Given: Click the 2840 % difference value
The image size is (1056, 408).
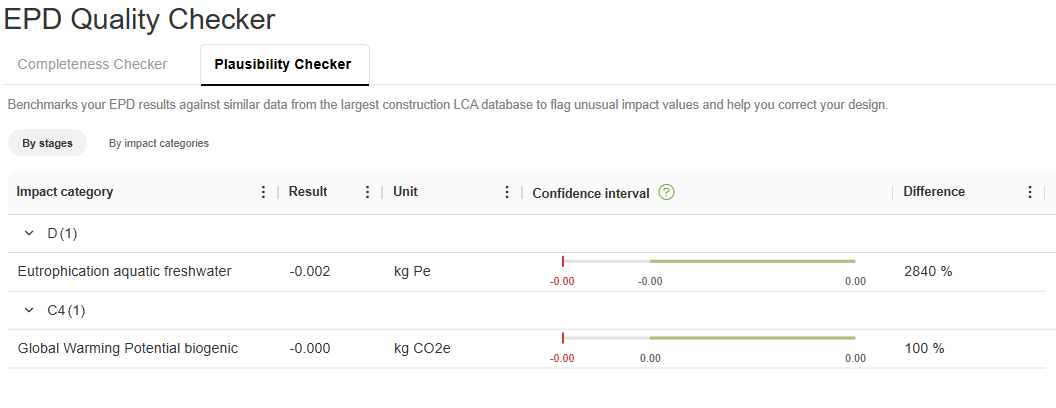Looking at the screenshot, I should click(928, 271).
